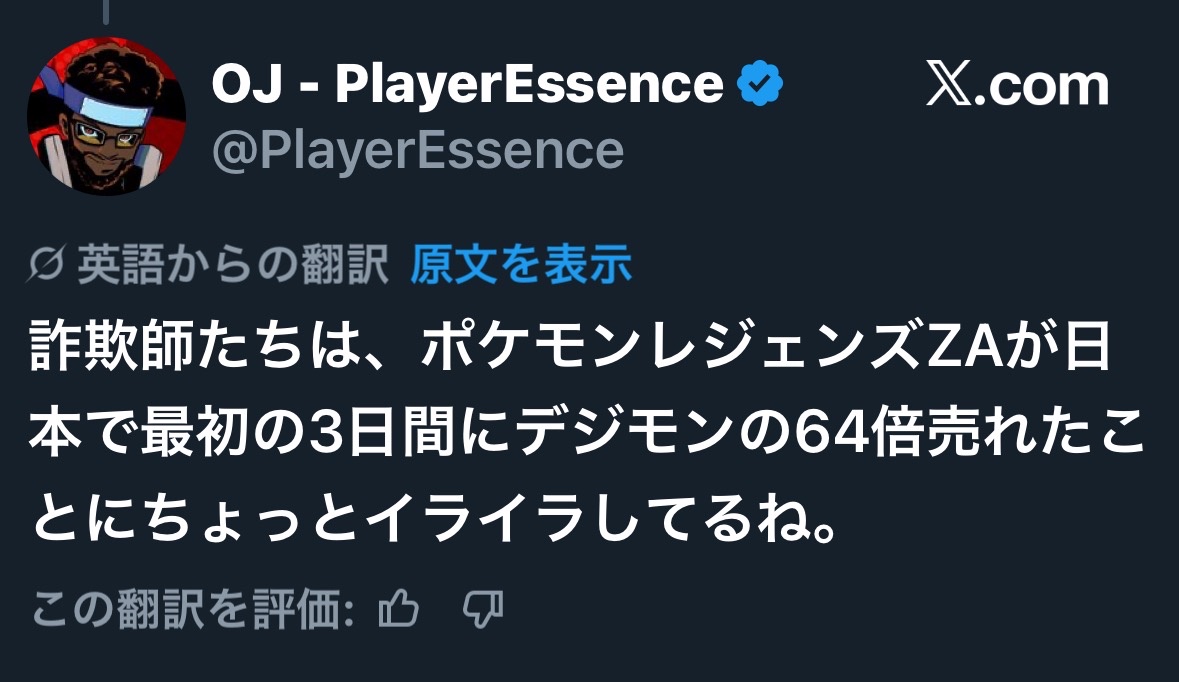Open the OJ - PlayerEssence display name
Viewport: 1179px width, 682px height.
coord(466,86)
